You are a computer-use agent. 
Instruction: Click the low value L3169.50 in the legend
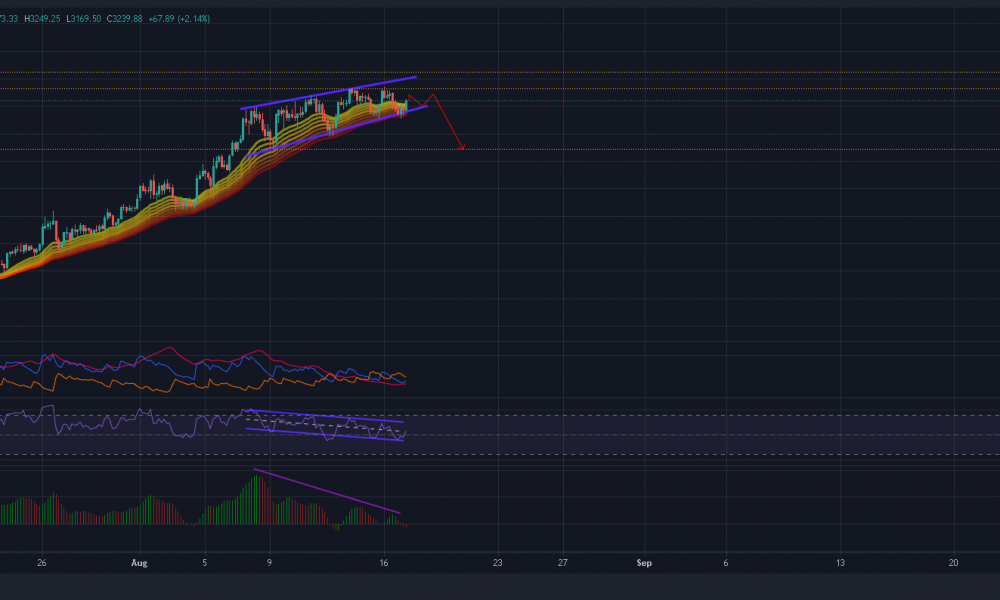[x=84, y=18]
